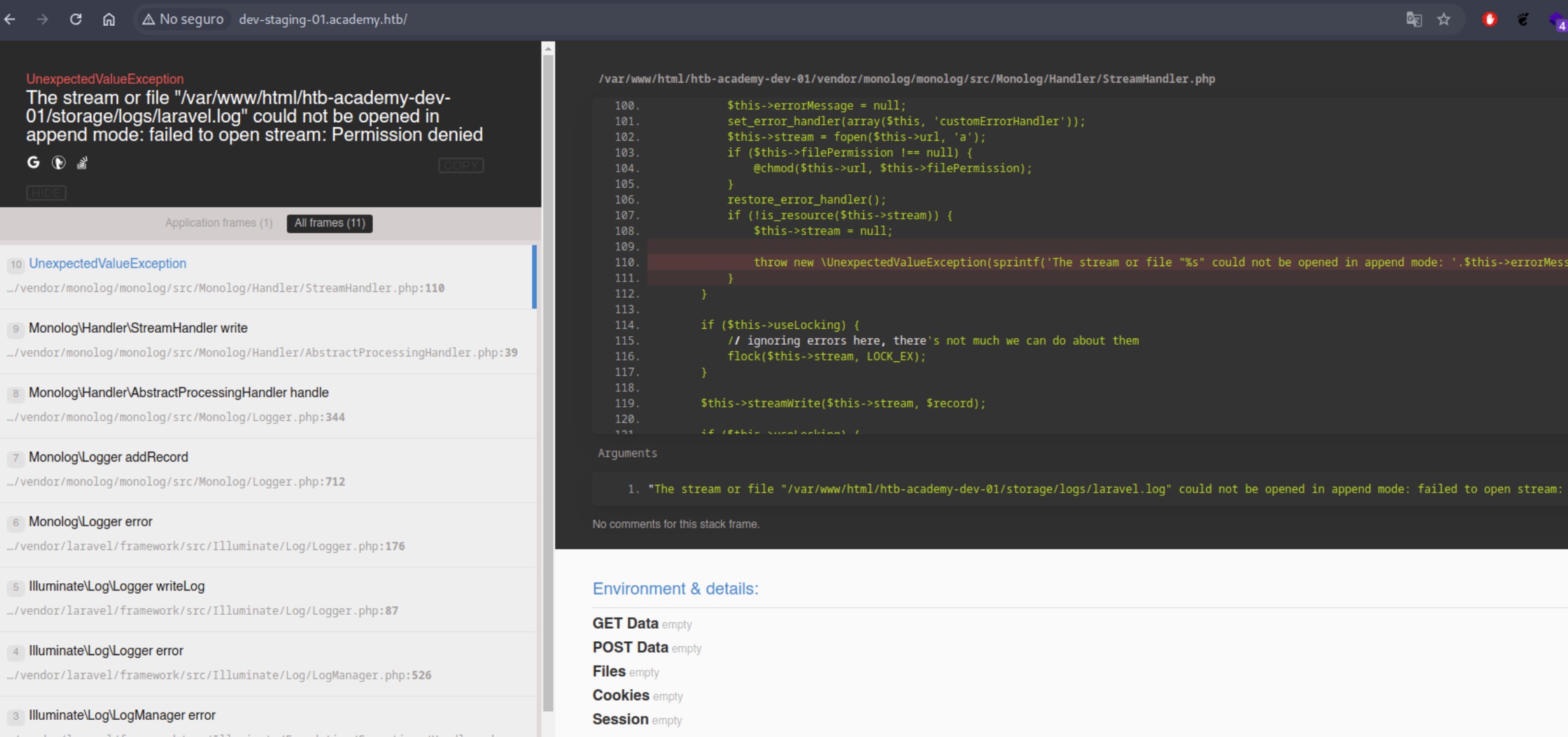Search the error on Google via G icon
This screenshot has width=1568, height=737.
33,162
